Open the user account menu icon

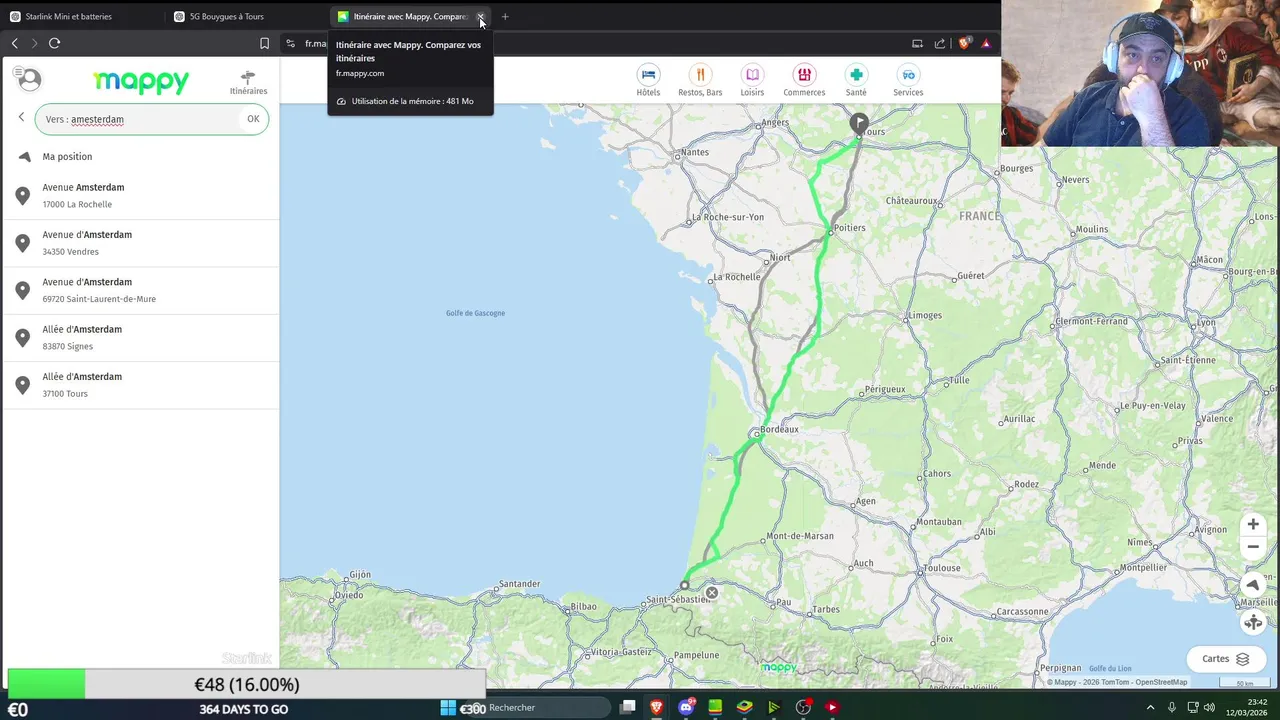pos(30,79)
